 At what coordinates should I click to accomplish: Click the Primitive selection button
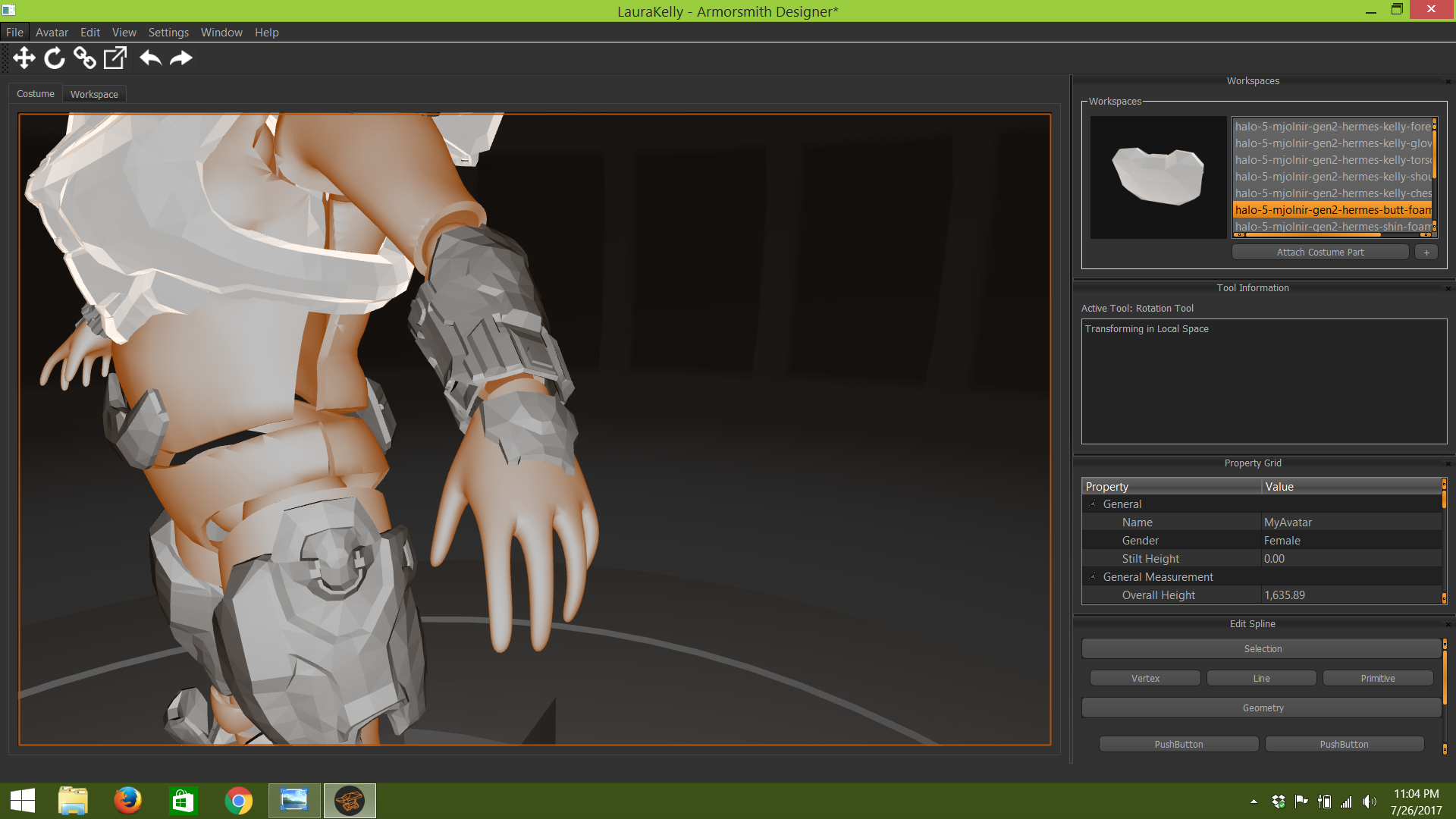(1377, 679)
